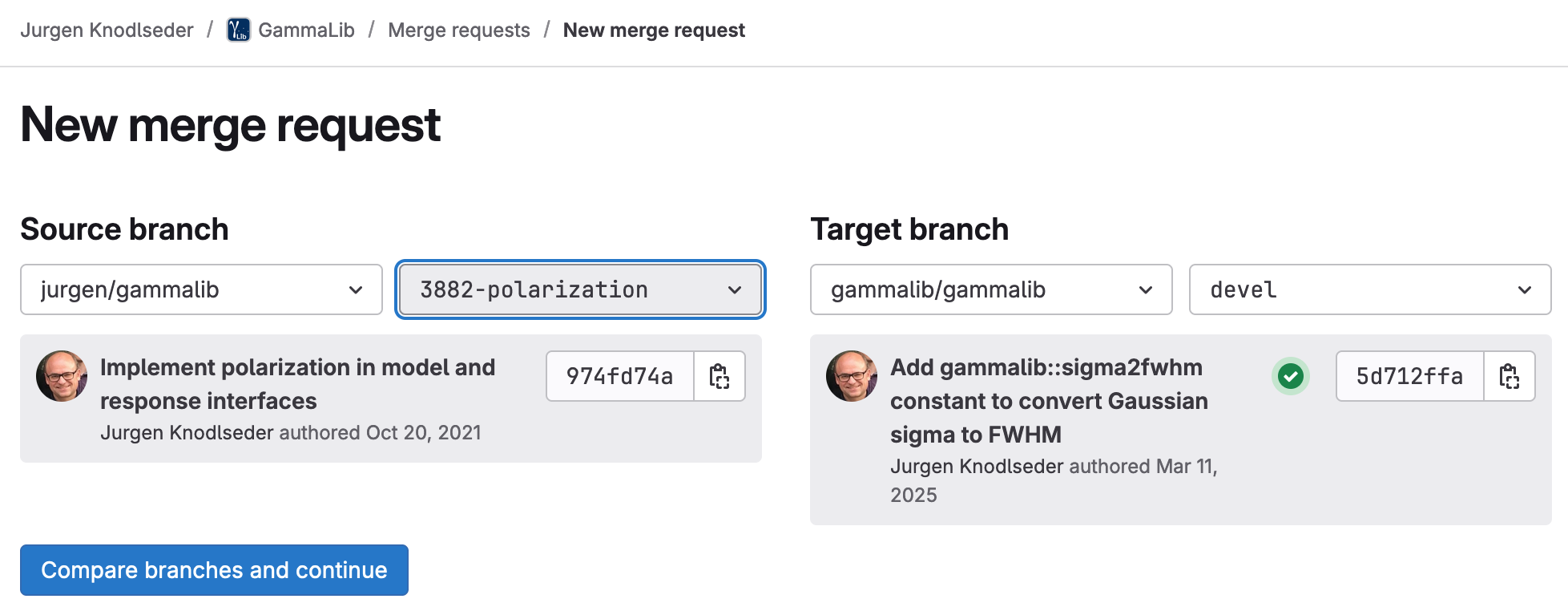Open the target project dropdown gammalib/gammalib
This screenshot has height=611, width=1568.
click(x=990, y=289)
